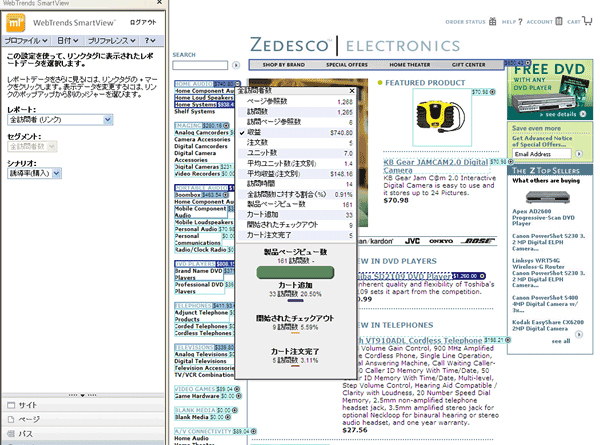
Task: Click the ページ panel icon
Action: point(11,419)
